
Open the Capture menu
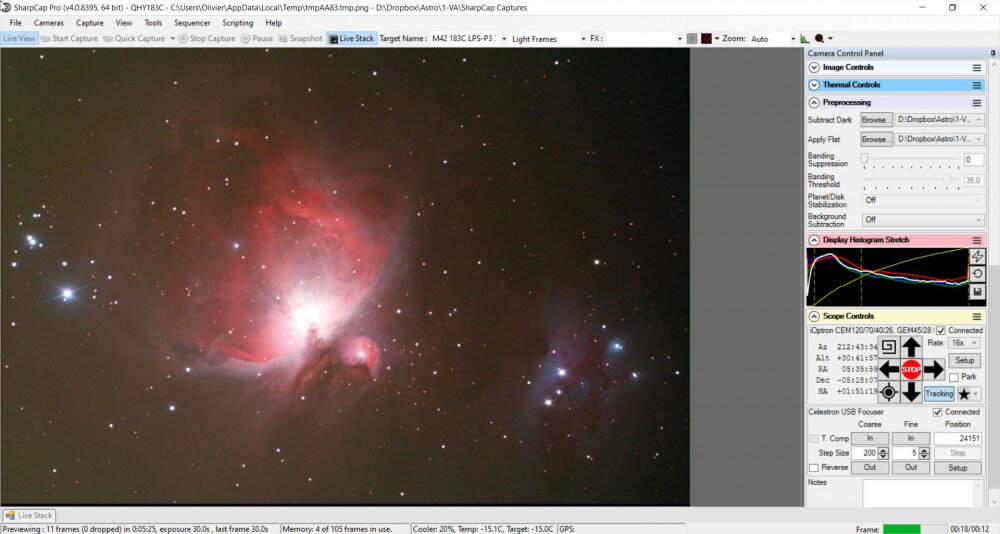point(90,22)
